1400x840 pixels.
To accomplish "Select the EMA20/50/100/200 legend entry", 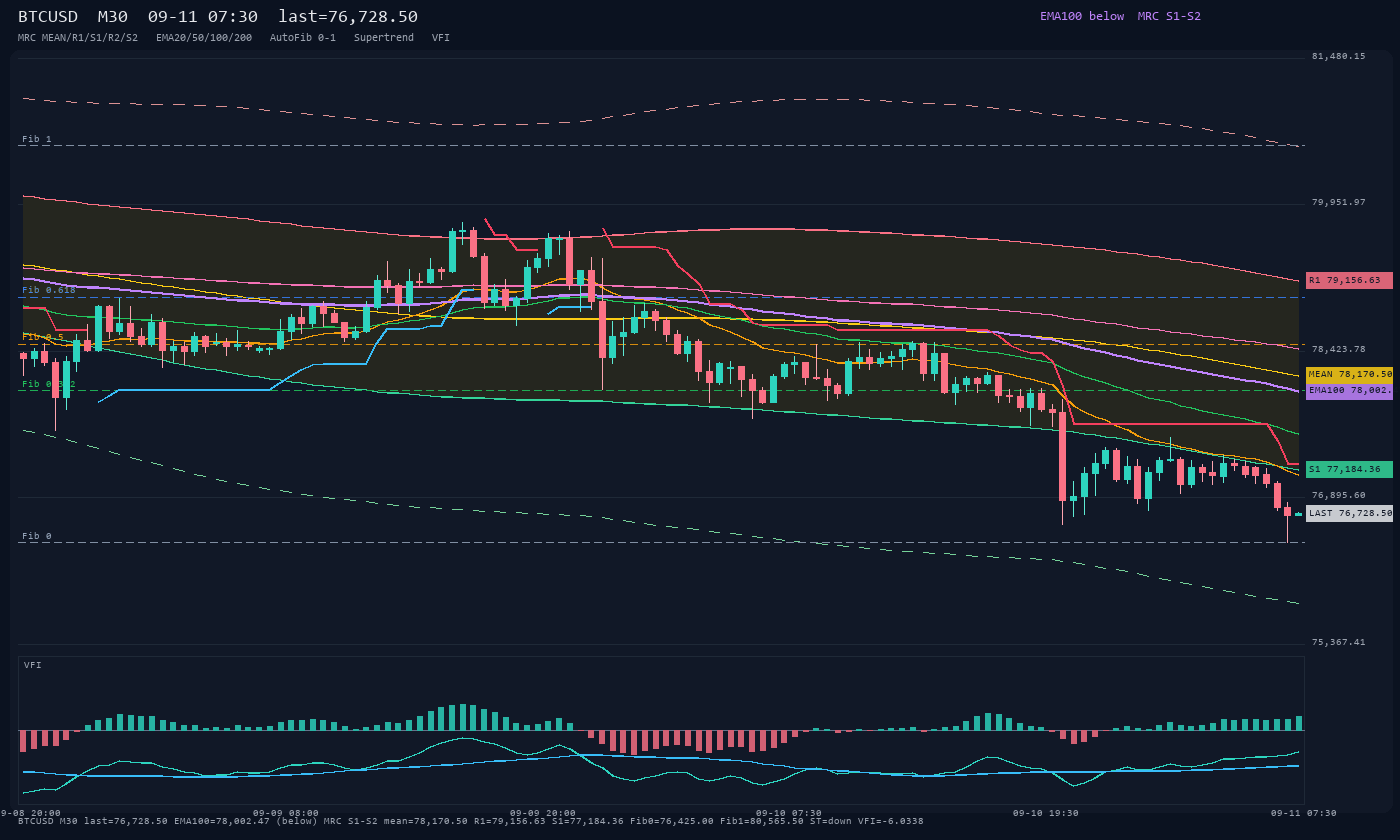I will pyautogui.click(x=204, y=38).
